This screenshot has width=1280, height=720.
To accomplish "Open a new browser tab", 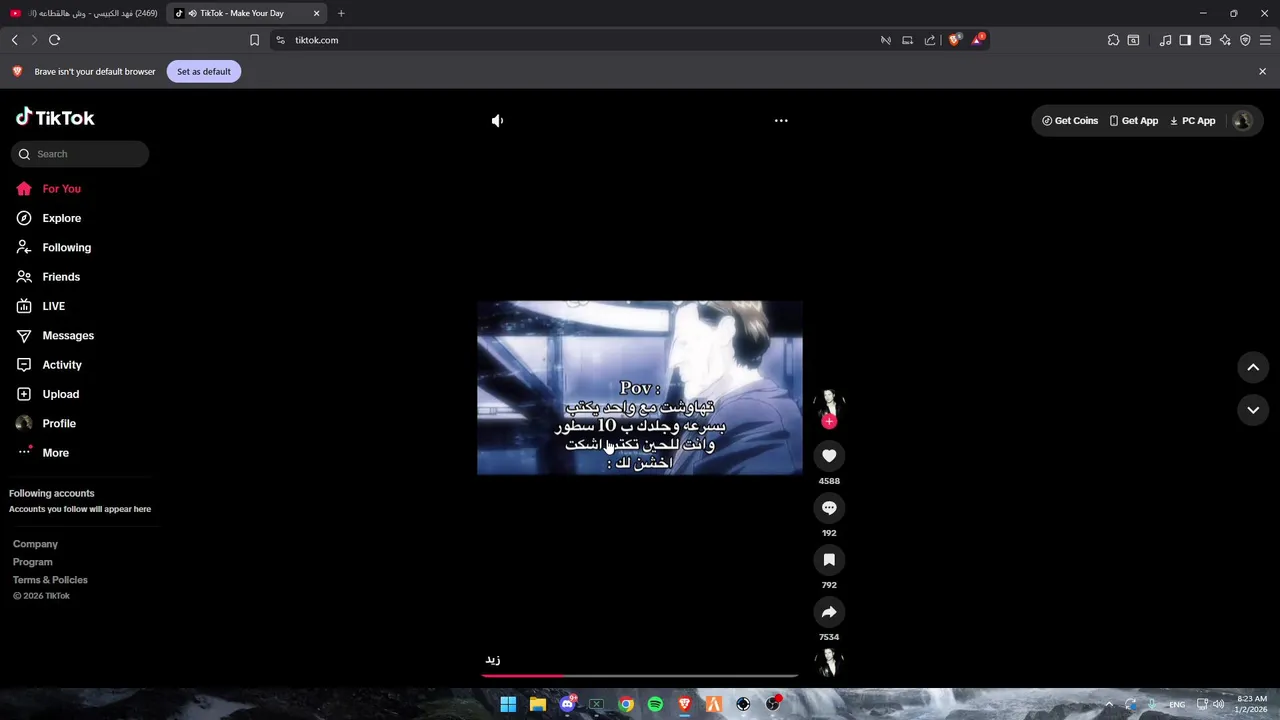I will click(x=341, y=13).
